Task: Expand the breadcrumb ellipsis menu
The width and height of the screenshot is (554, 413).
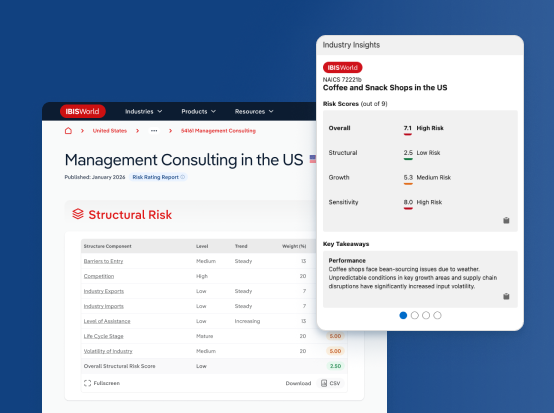Action: 154,131
